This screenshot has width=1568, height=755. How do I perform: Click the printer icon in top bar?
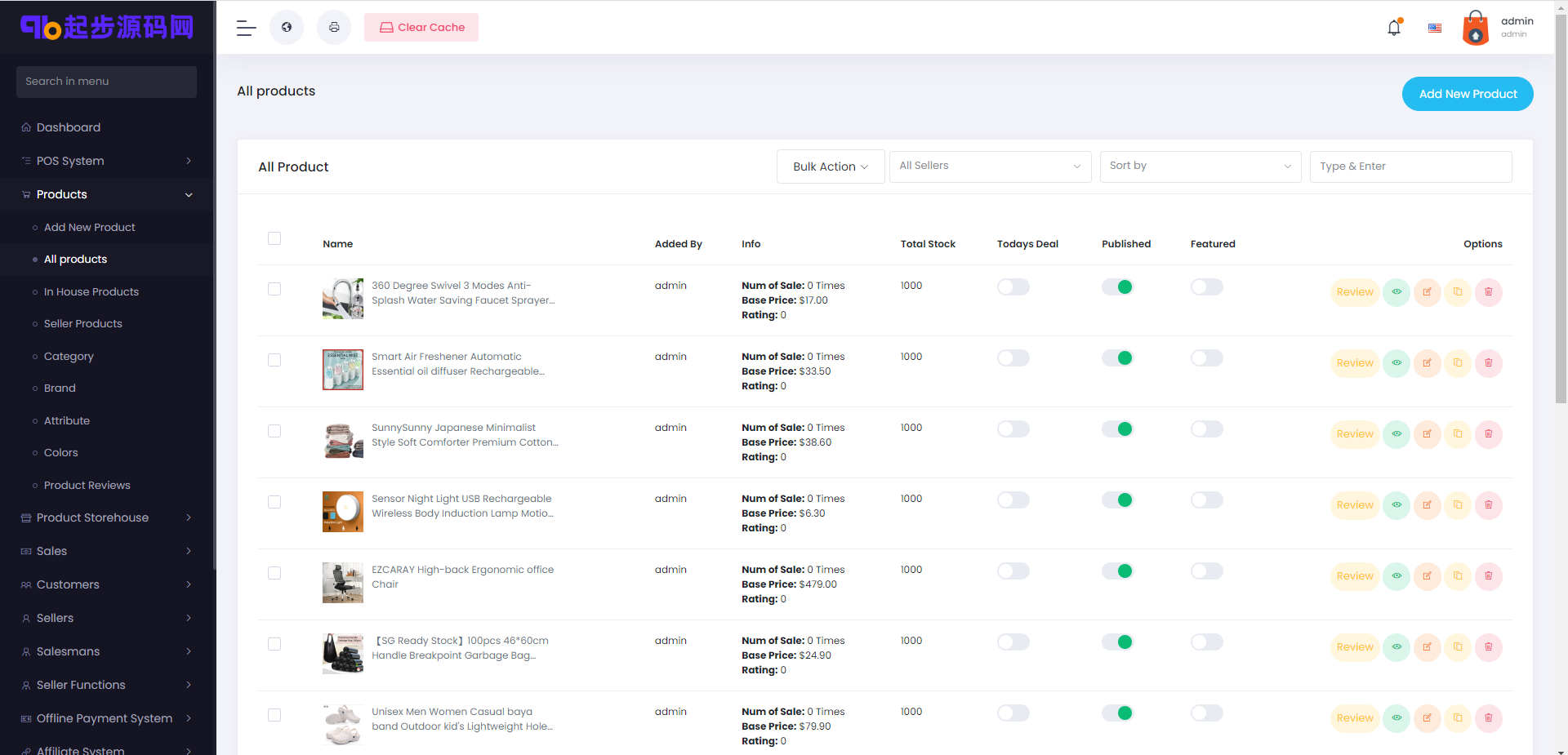point(334,28)
